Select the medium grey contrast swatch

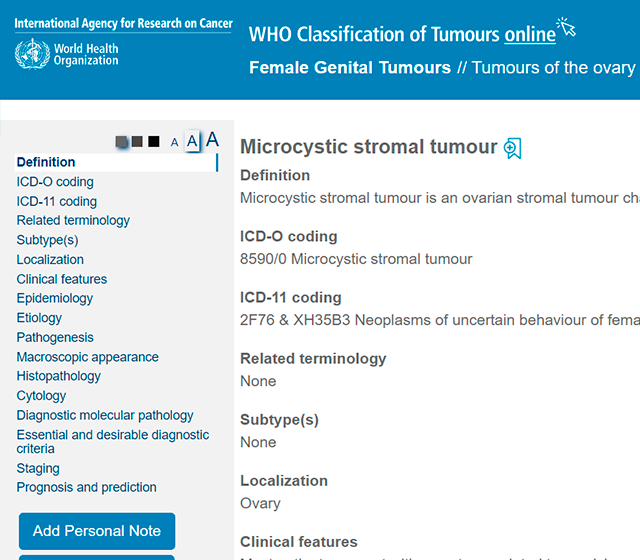tap(137, 141)
